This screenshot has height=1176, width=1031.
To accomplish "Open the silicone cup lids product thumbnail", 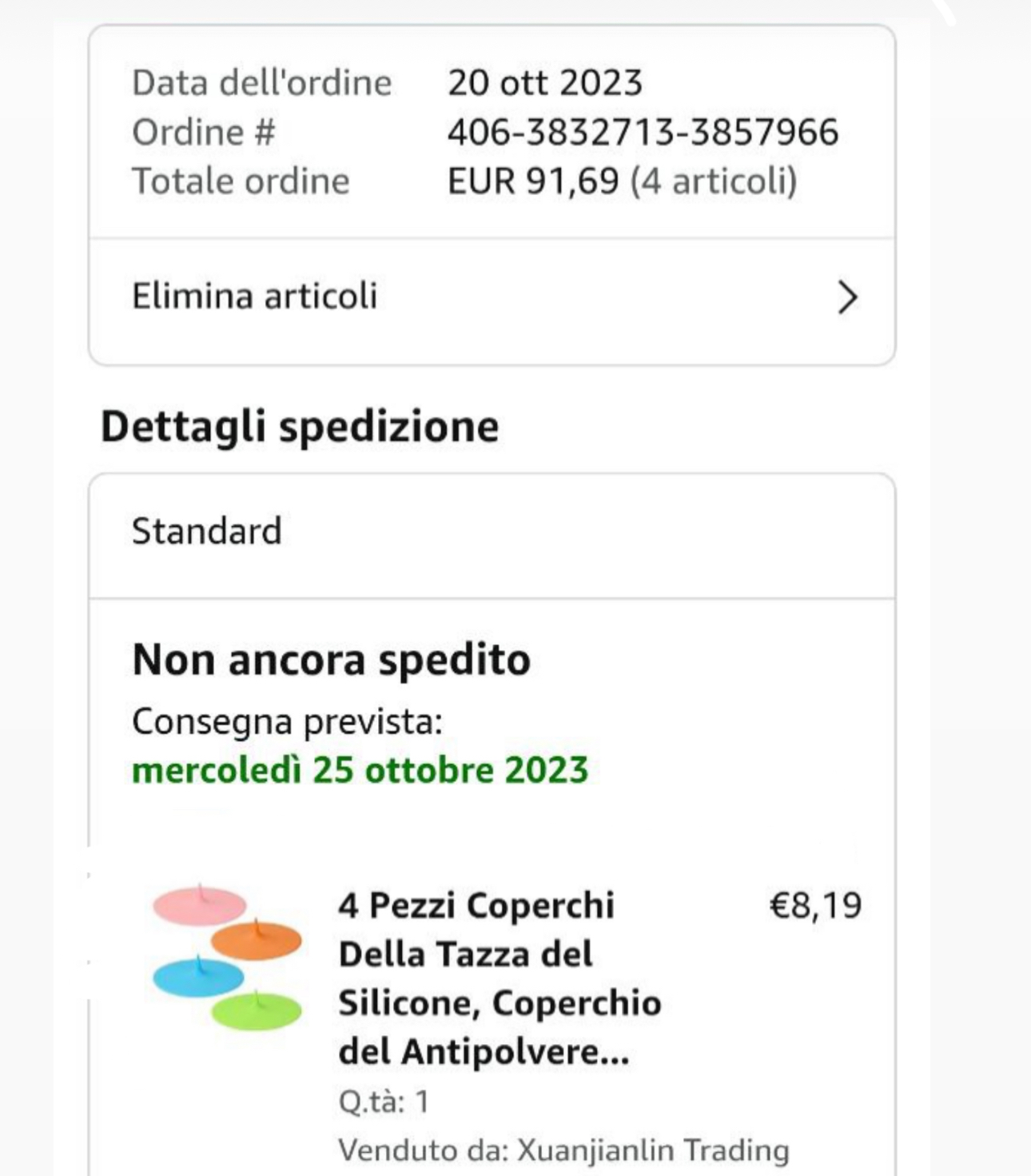I will 227,956.
